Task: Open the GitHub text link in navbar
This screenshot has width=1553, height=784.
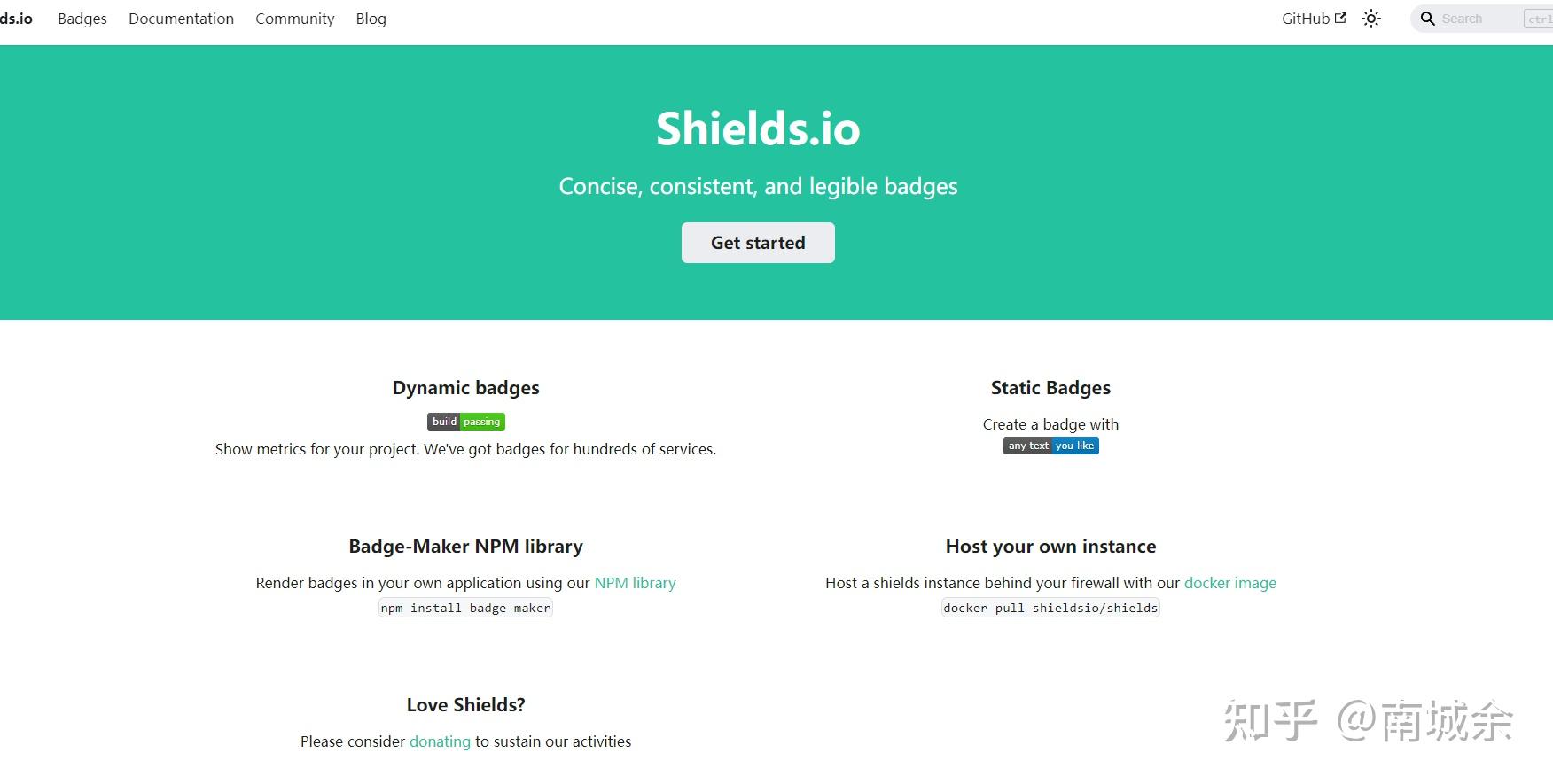Action: 1305,19
